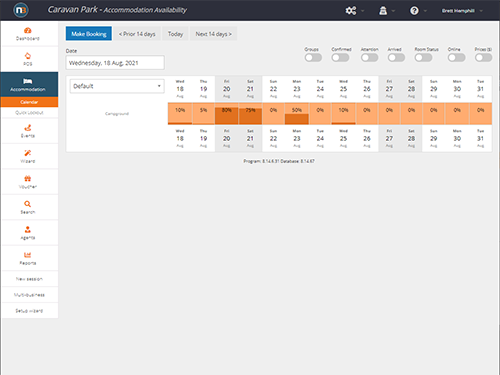The width and height of the screenshot is (500, 375).
Task: Open Setup wizard in sidebar
Action: (x=29, y=311)
